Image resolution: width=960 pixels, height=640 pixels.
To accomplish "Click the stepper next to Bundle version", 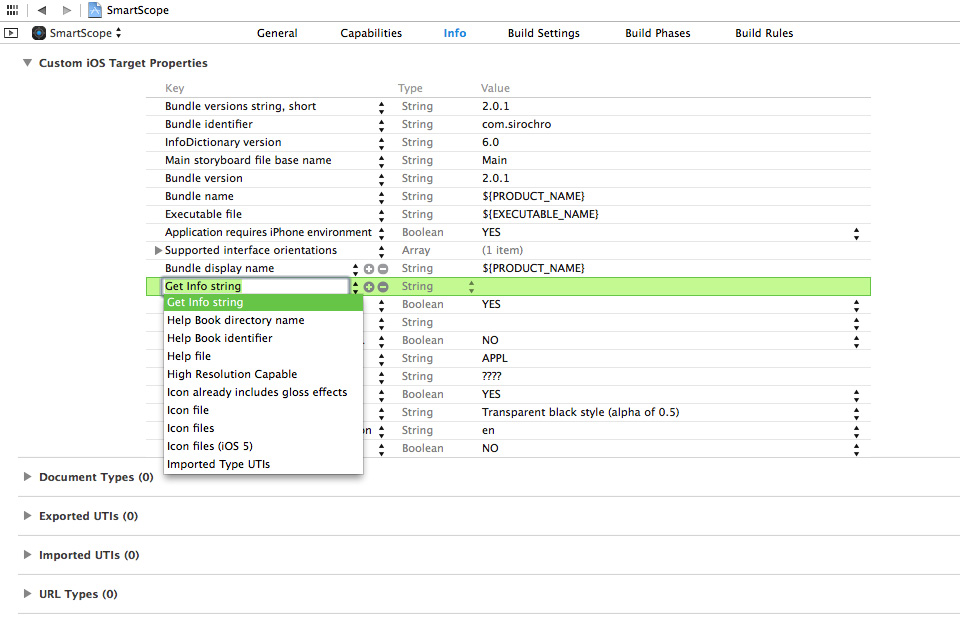I will (x=380, y=178).
